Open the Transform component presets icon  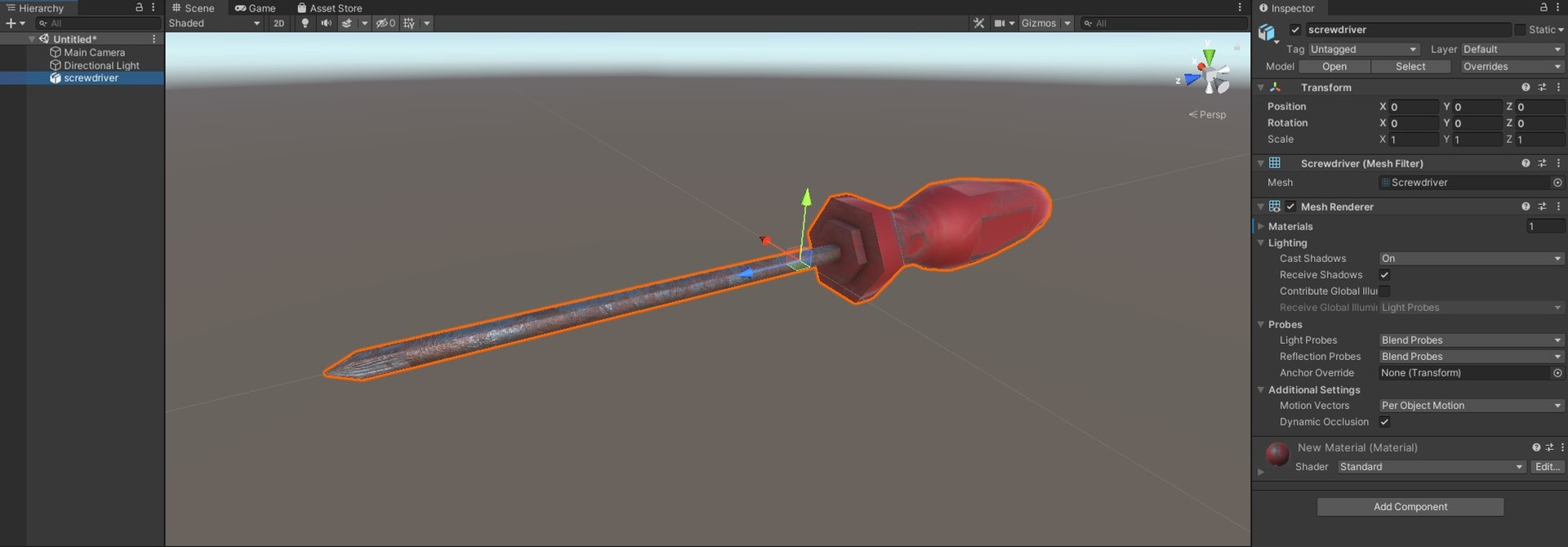click(x=1542, y=87)
